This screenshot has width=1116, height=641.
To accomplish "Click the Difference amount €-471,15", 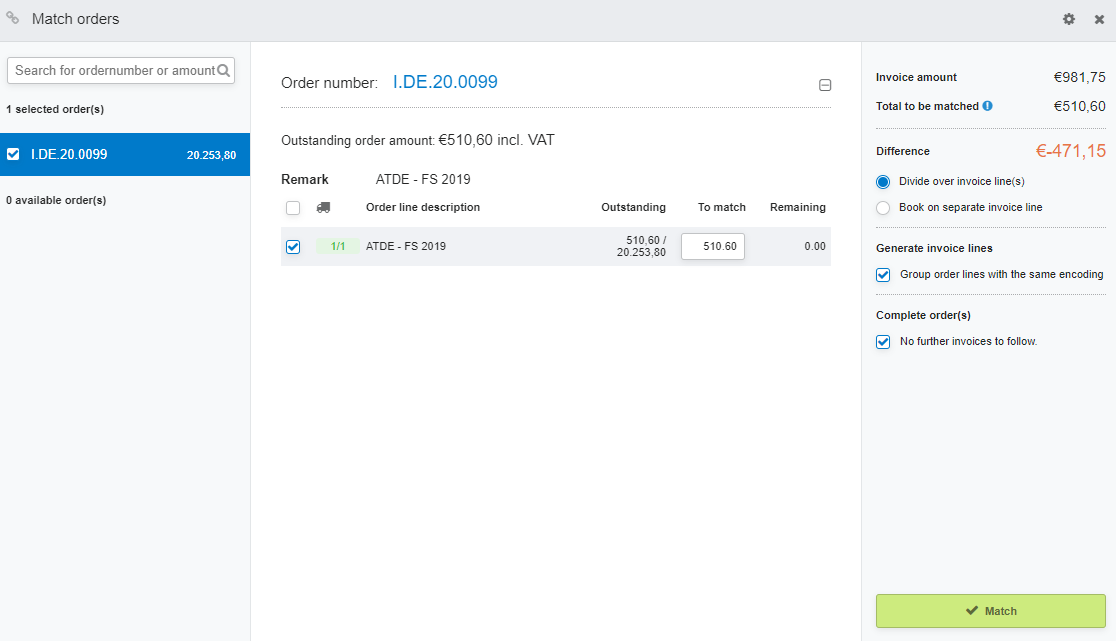I will pyautogui.click(x=1070, y=151).
